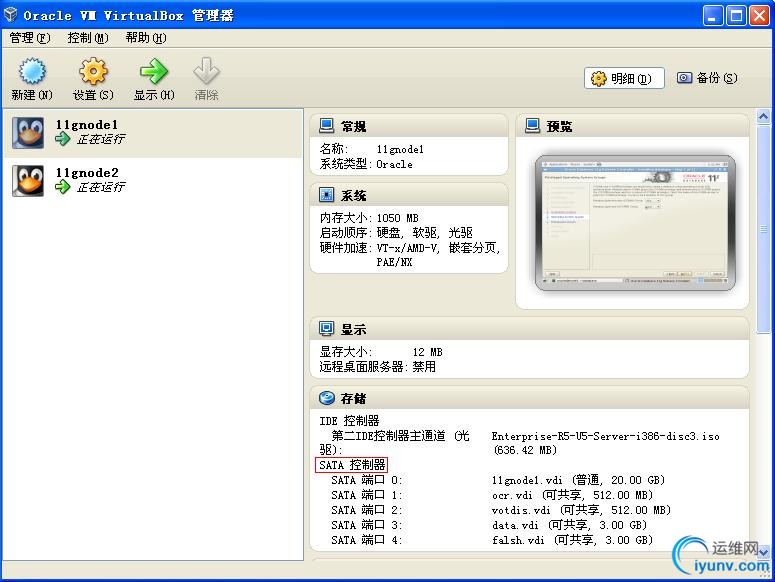
Task: Click the data.vdi shared disk entry
Action: [x=569, y=525]
